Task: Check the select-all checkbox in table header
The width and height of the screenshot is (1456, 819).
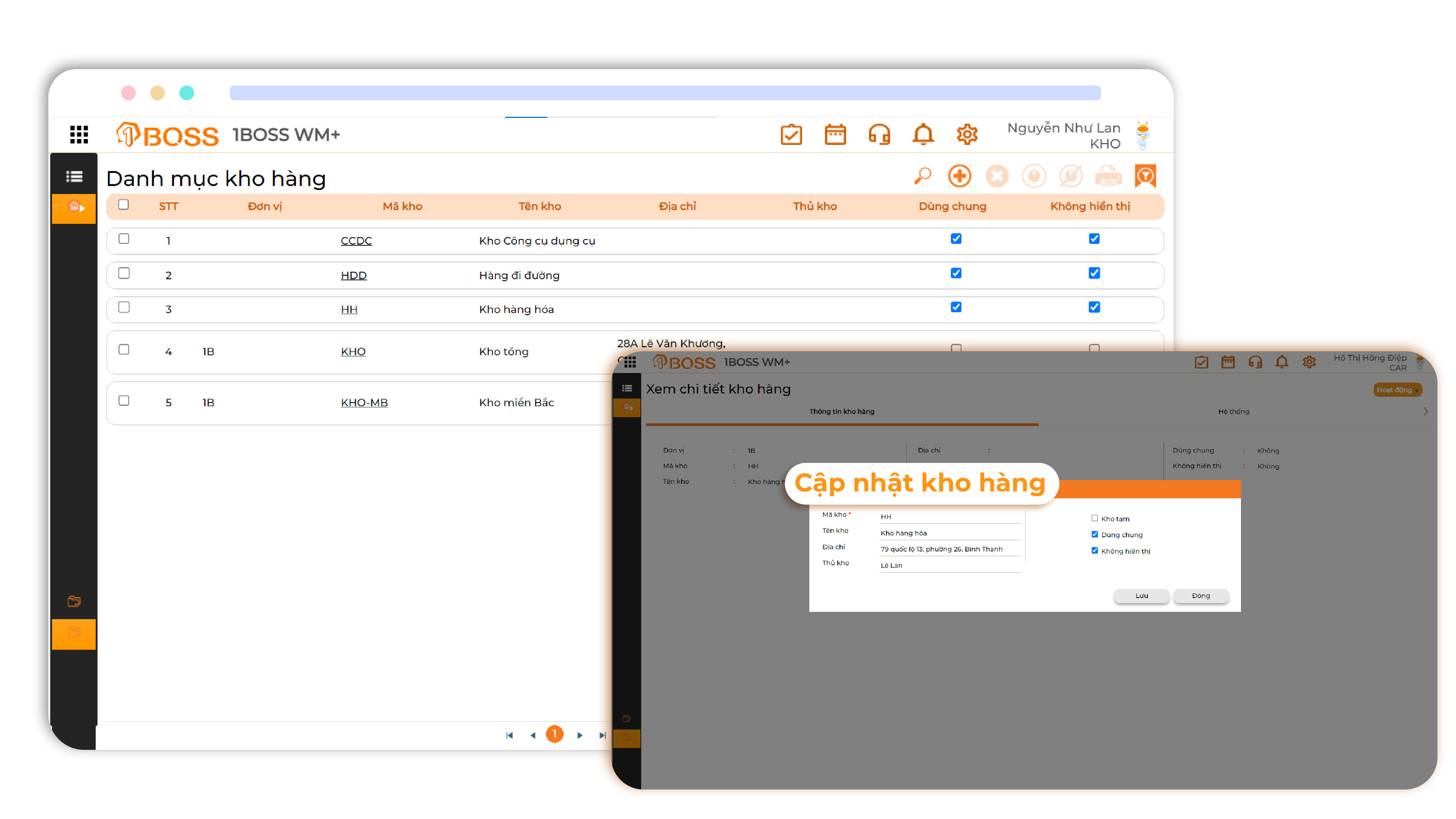Action: (123, 205)
